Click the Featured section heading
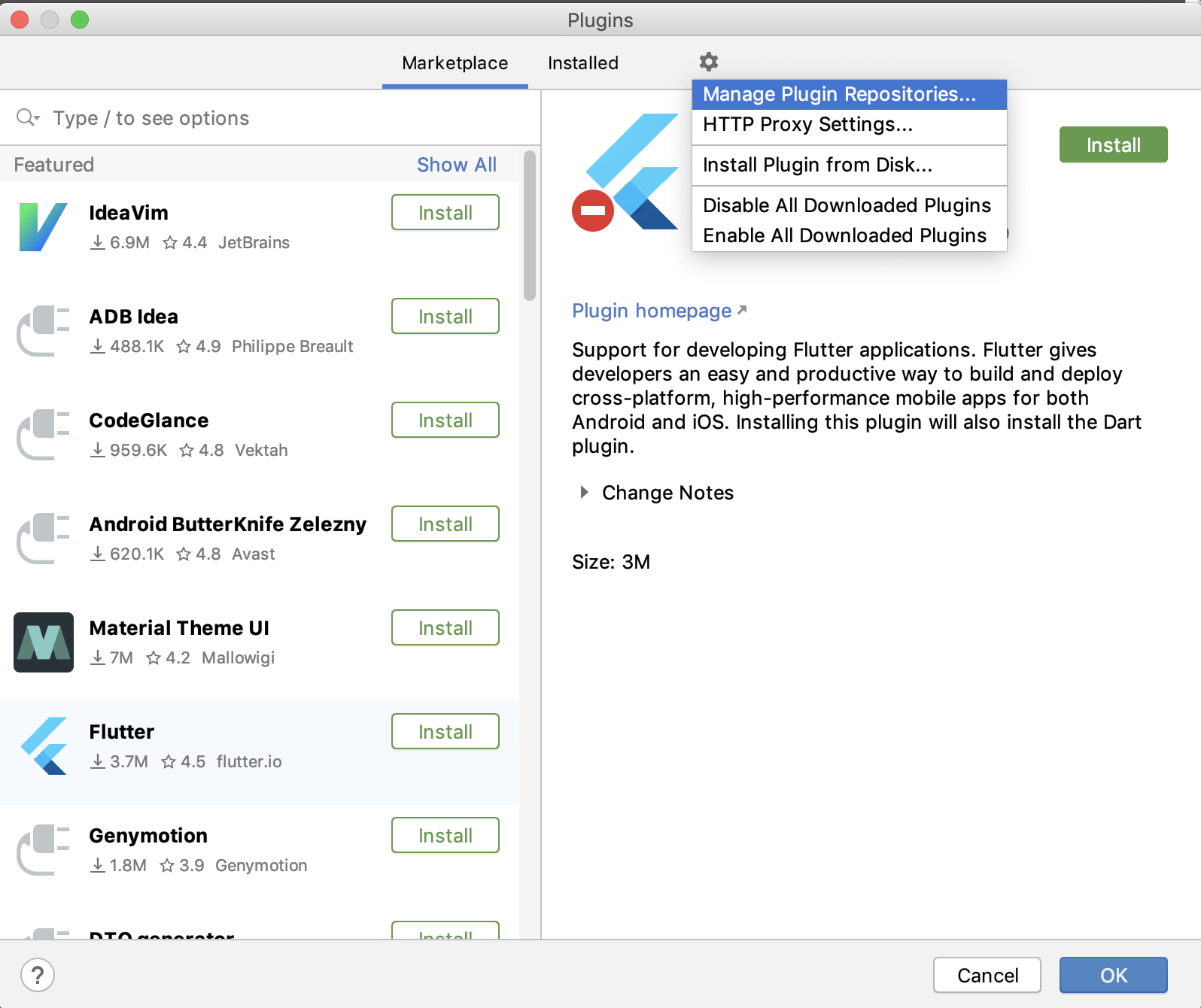This screenshot has width=1201, height=1008. pos(54,165)
